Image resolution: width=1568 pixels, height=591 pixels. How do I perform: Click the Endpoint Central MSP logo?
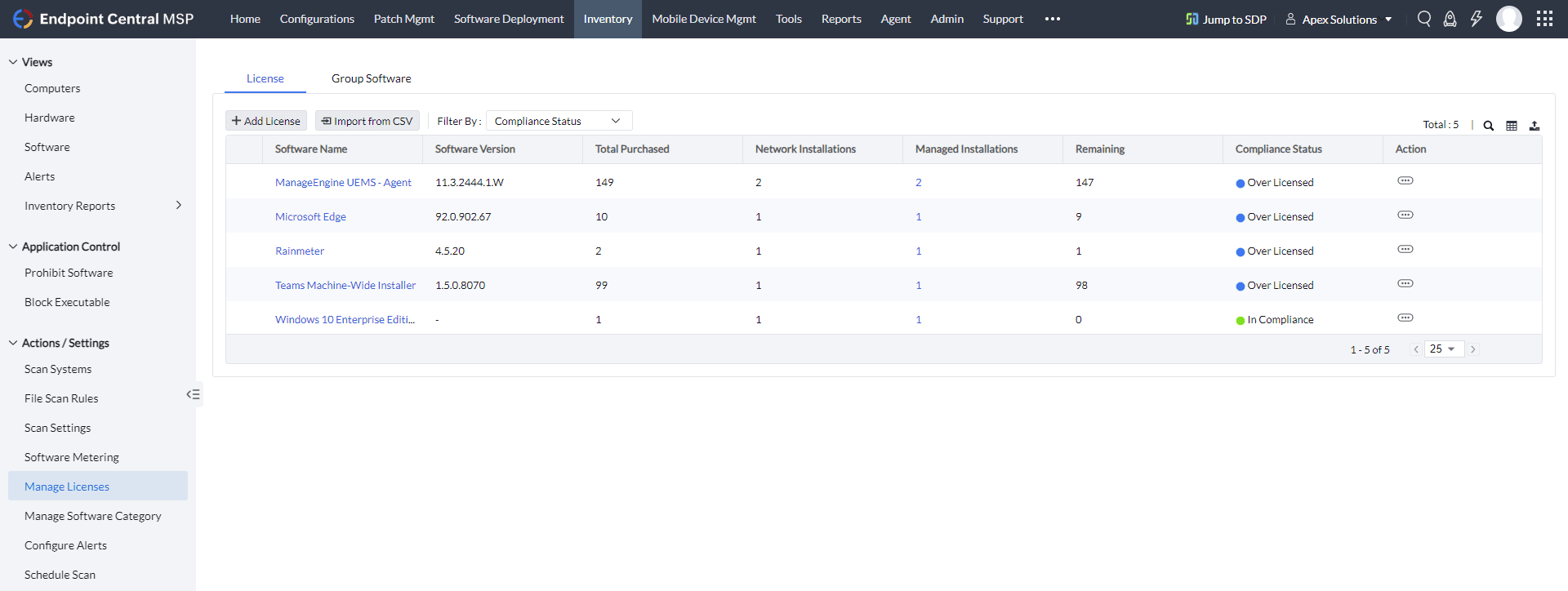(x=104, y=19)
